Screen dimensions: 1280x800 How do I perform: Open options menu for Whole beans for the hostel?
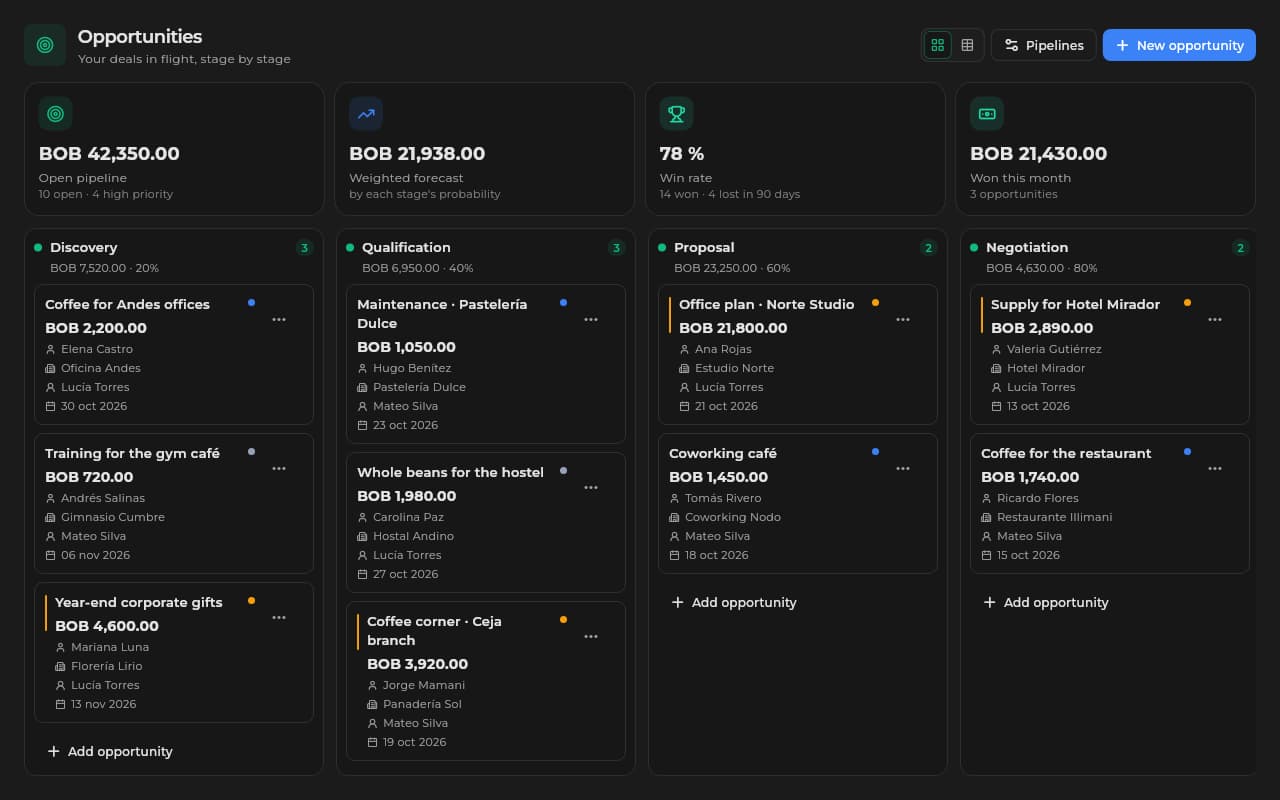tap(591, 488)
